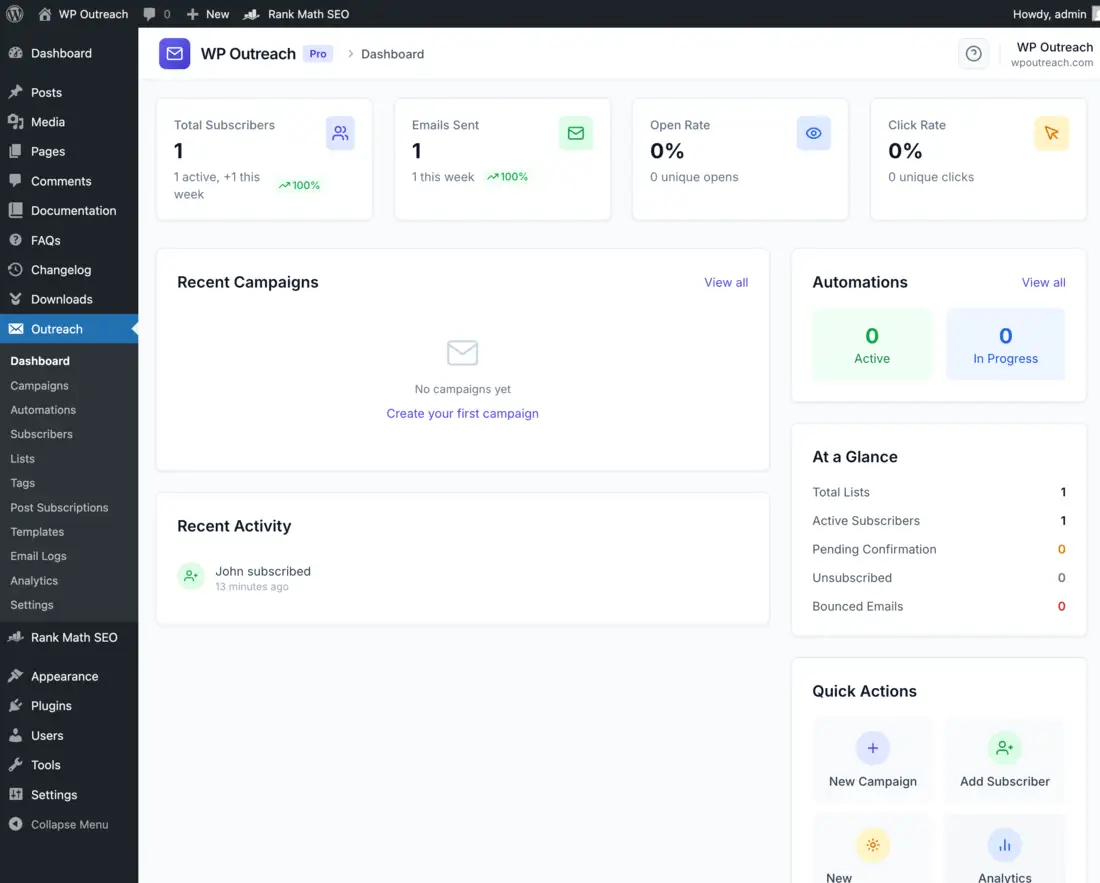The image size is (1100, 883).
Task: Click View all next to Automations
Action: (x=1043, y=282)
